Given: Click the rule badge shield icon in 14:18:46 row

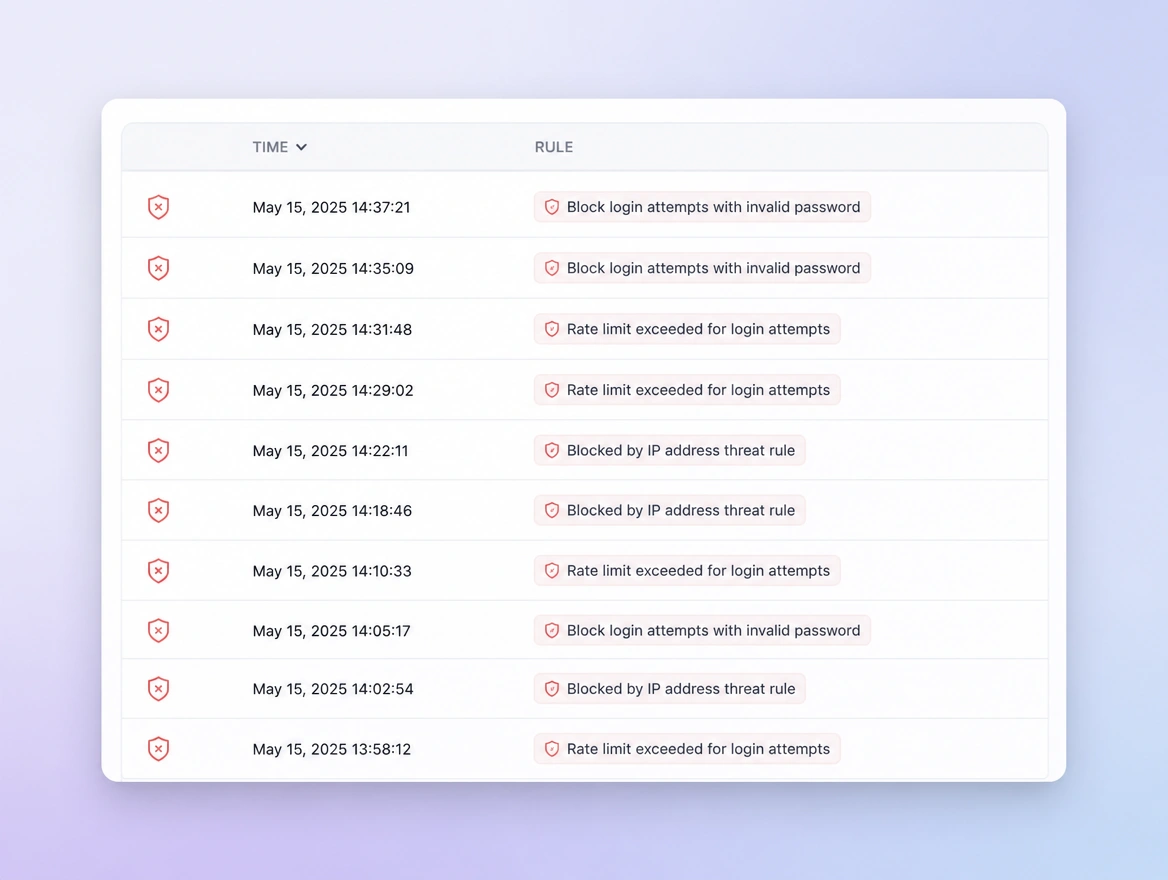Looking at the screenshot, I should (x=551, y=510).
